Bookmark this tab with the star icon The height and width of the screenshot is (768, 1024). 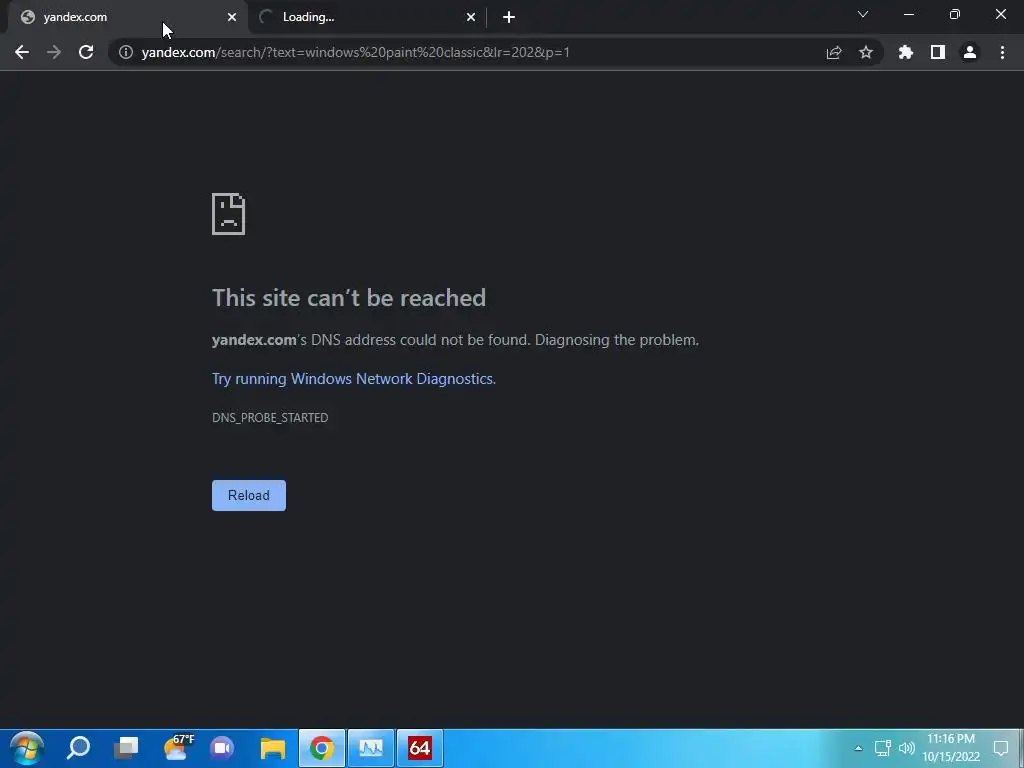[x=866, y=52]
